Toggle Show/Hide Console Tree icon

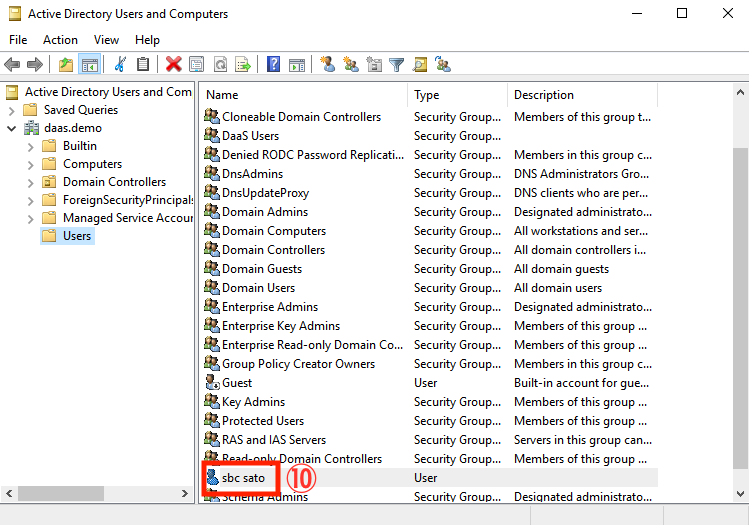[90, 64]
